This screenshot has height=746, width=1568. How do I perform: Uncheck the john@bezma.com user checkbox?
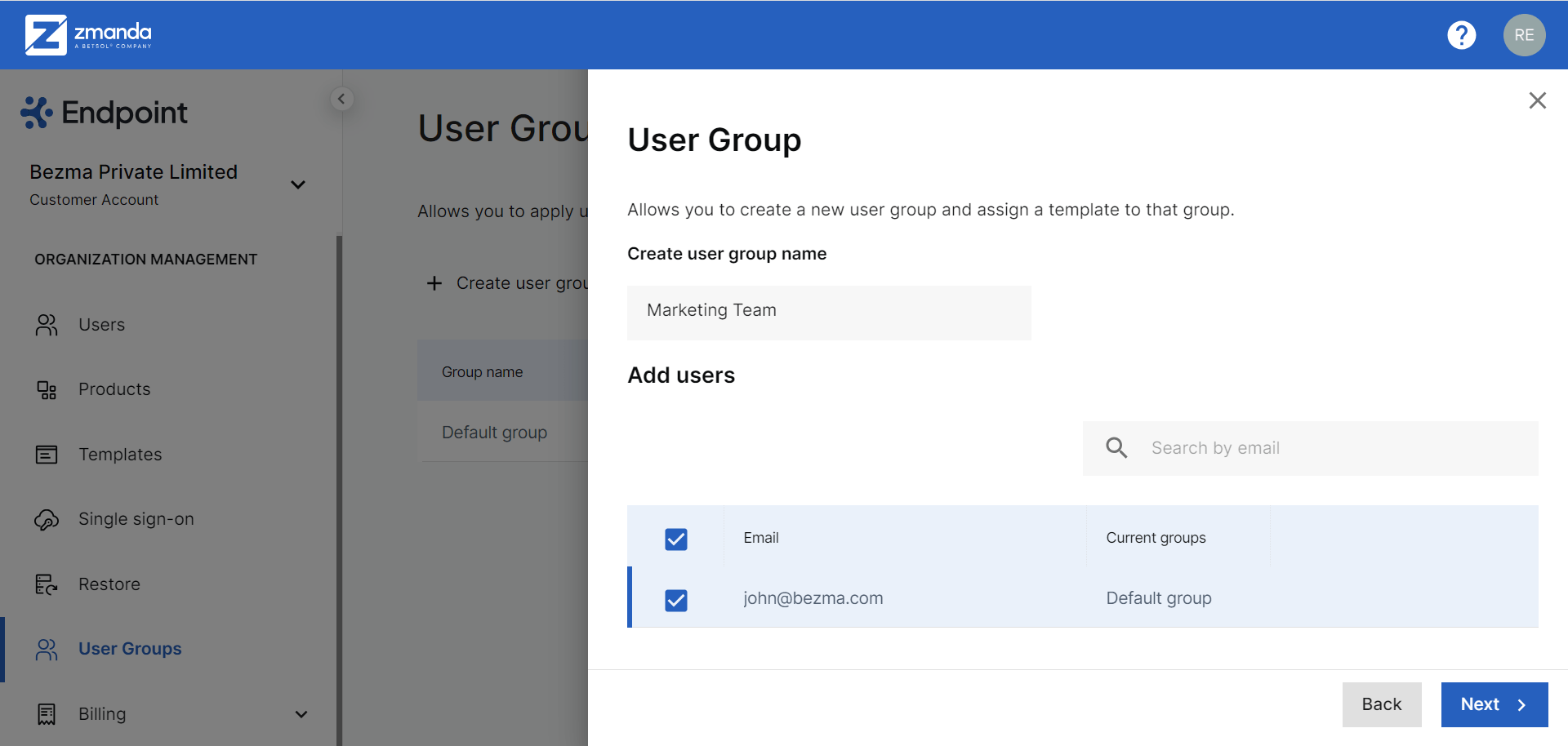coord(676,600)
